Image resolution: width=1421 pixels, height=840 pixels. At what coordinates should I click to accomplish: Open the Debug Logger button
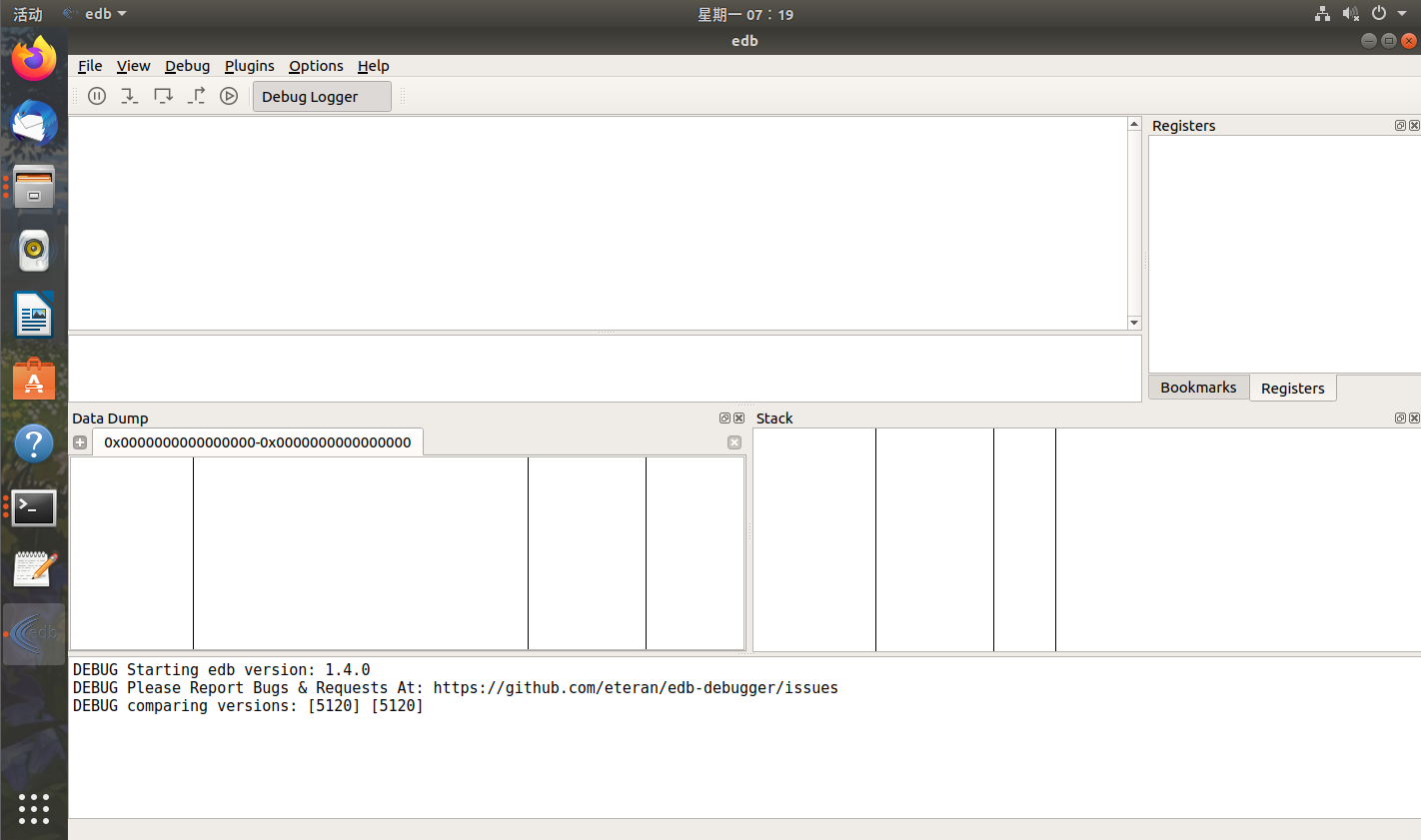[x=322, y=97]
